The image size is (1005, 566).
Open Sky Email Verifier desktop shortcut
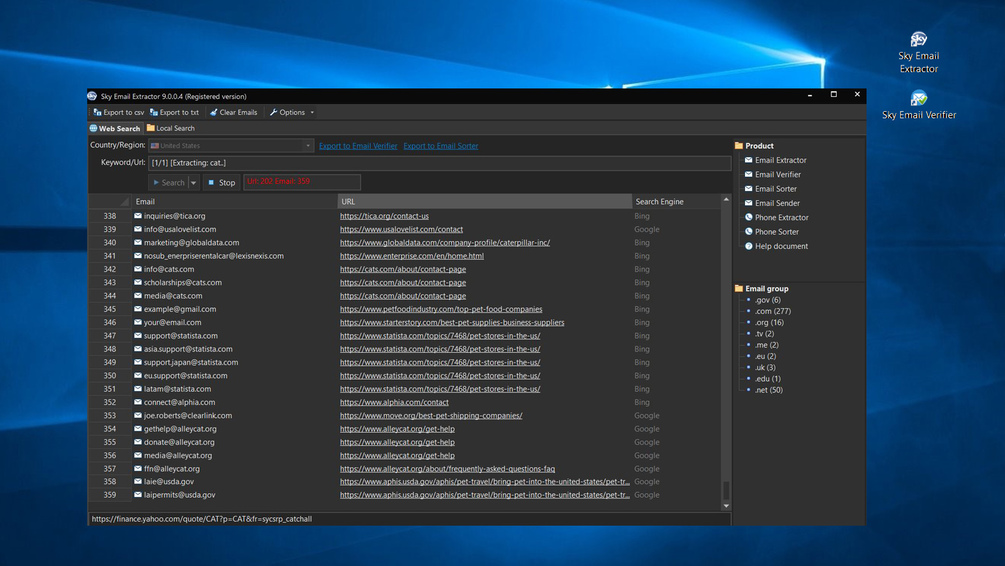[x=918, y=105]
